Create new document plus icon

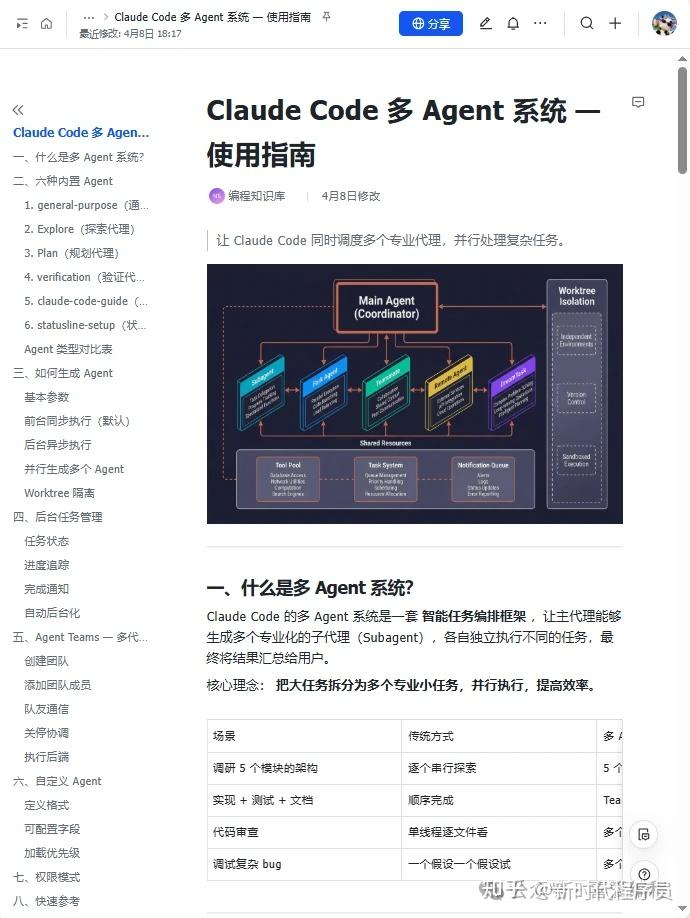(x=615, y=23)
